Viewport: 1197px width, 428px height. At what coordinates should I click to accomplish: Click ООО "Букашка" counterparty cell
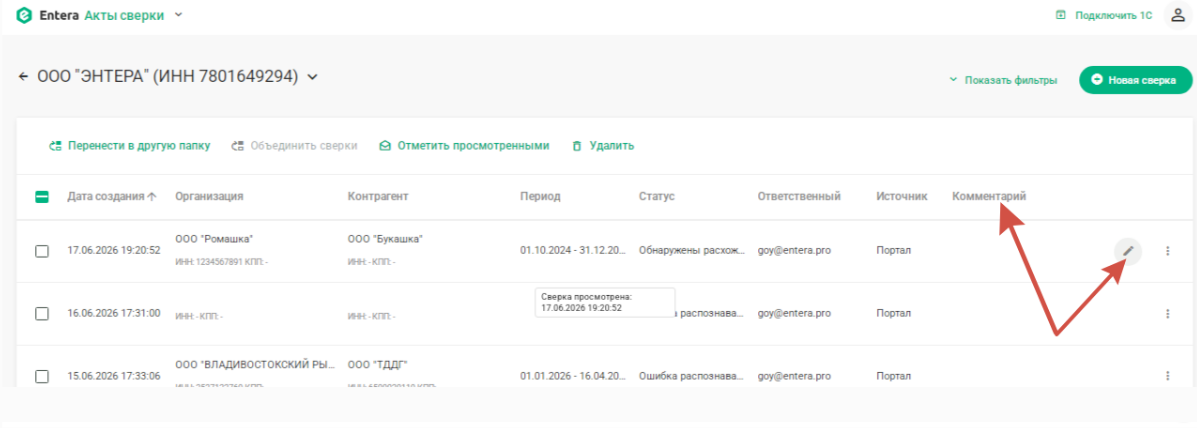click(385, 239)
